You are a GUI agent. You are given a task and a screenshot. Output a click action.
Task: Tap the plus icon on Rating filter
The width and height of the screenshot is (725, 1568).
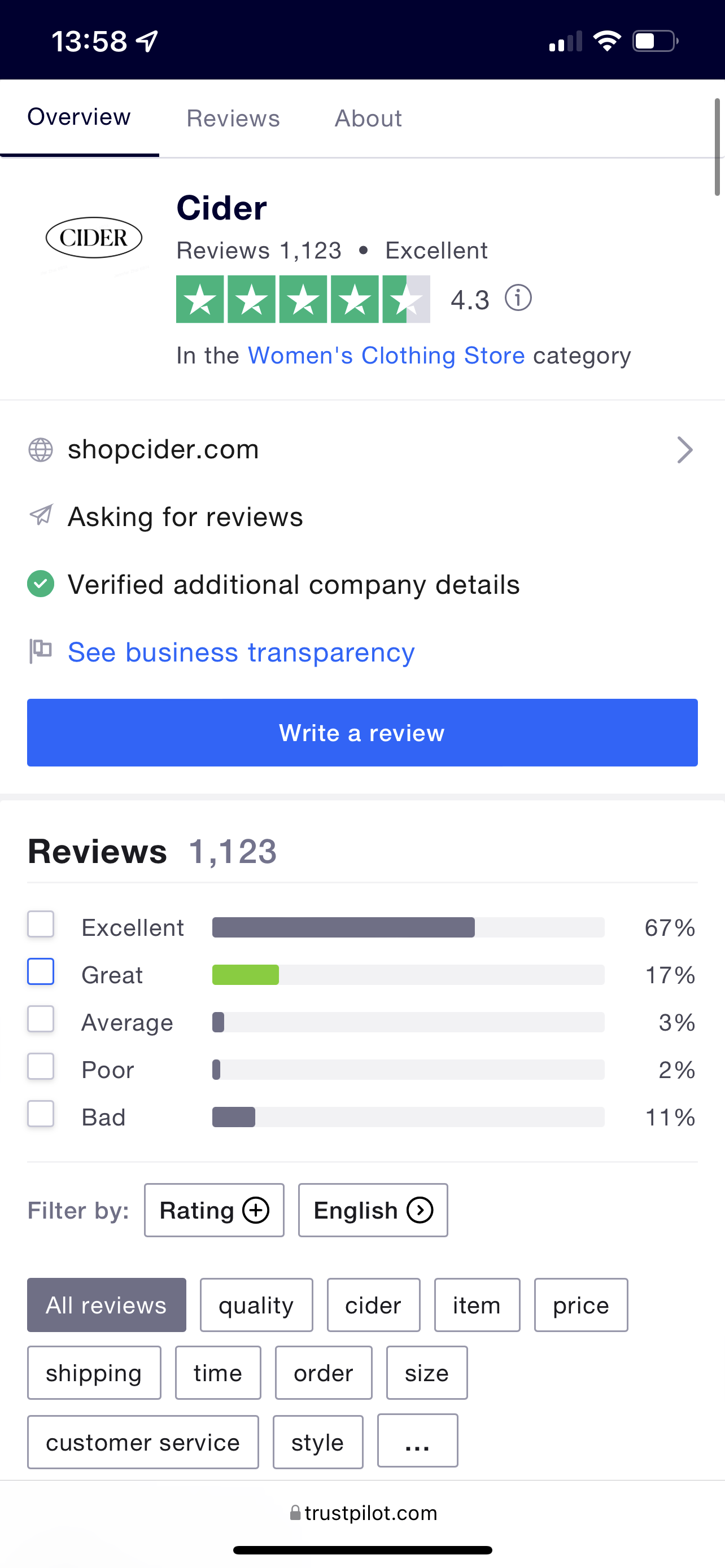point(256,1210)
